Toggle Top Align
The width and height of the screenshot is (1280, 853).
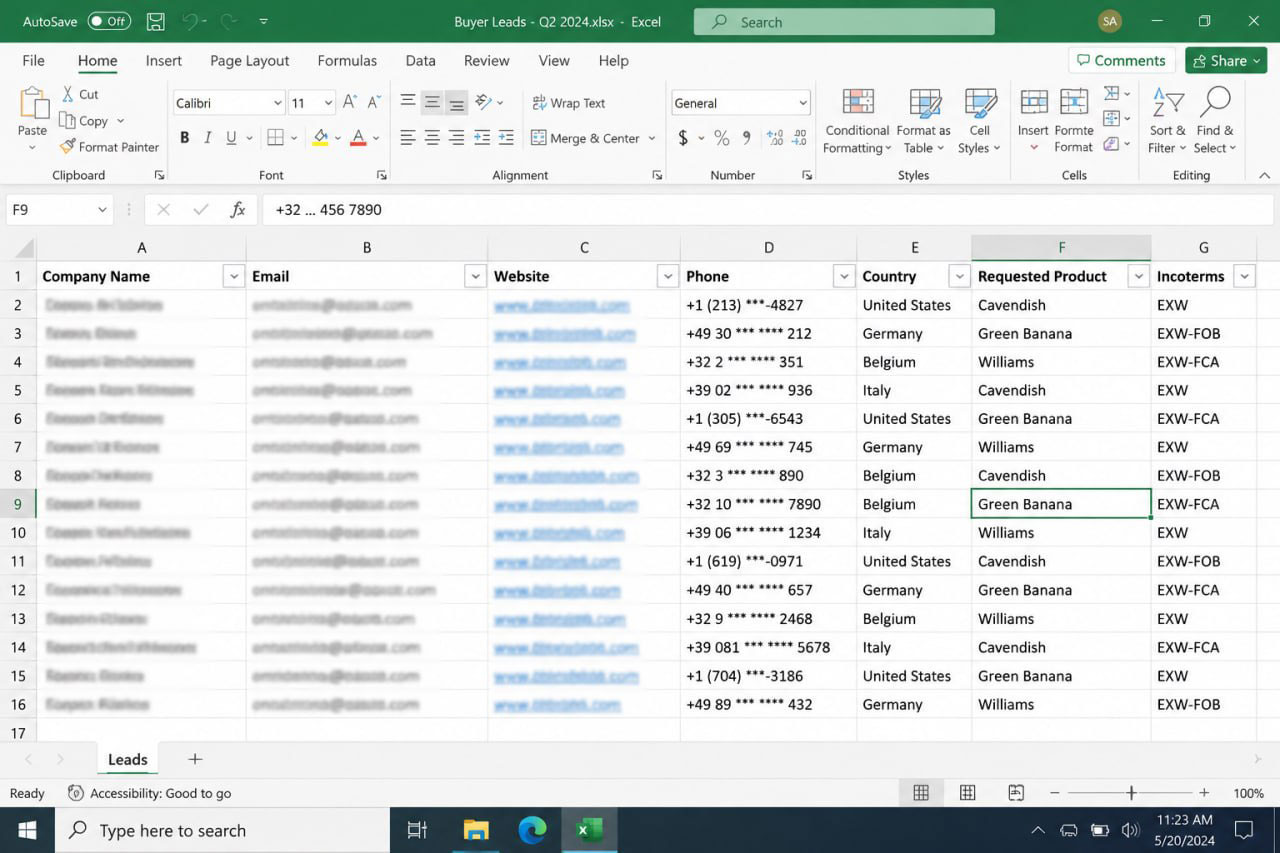[408, 102]
